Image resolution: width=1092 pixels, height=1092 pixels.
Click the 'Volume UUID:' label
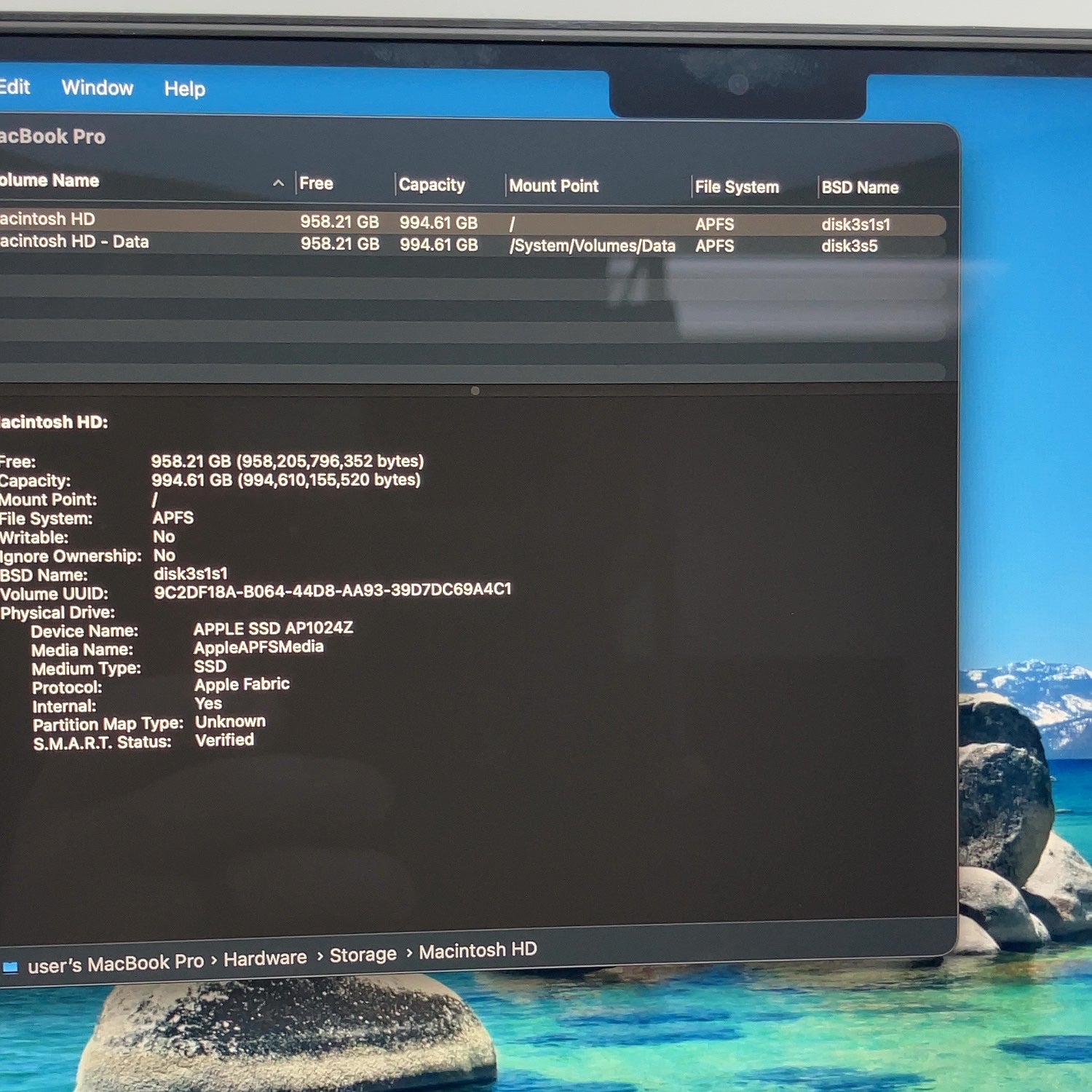54,594
